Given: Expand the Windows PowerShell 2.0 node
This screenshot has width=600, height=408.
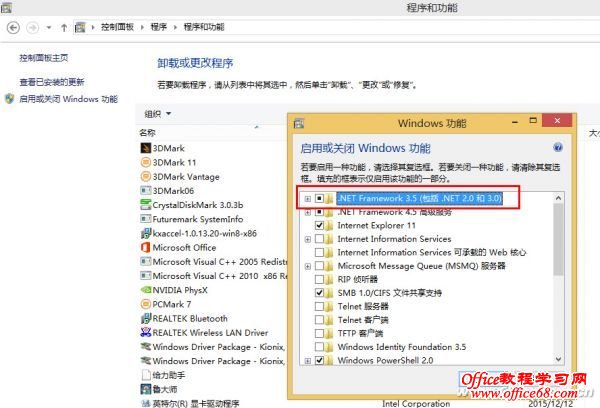Looking at the screenshot, I should point(308,361).
